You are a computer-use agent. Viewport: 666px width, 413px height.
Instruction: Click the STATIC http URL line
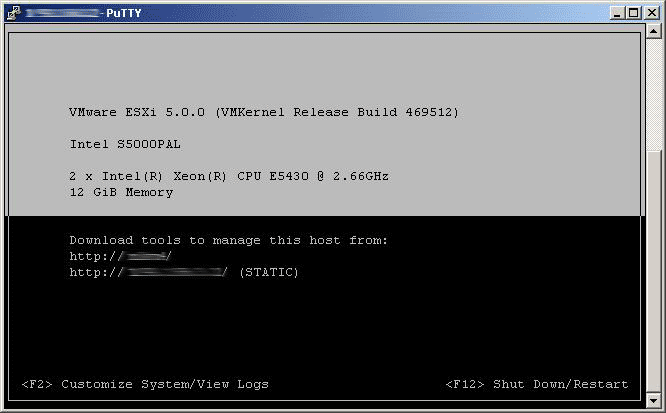(x=184, y=272)
